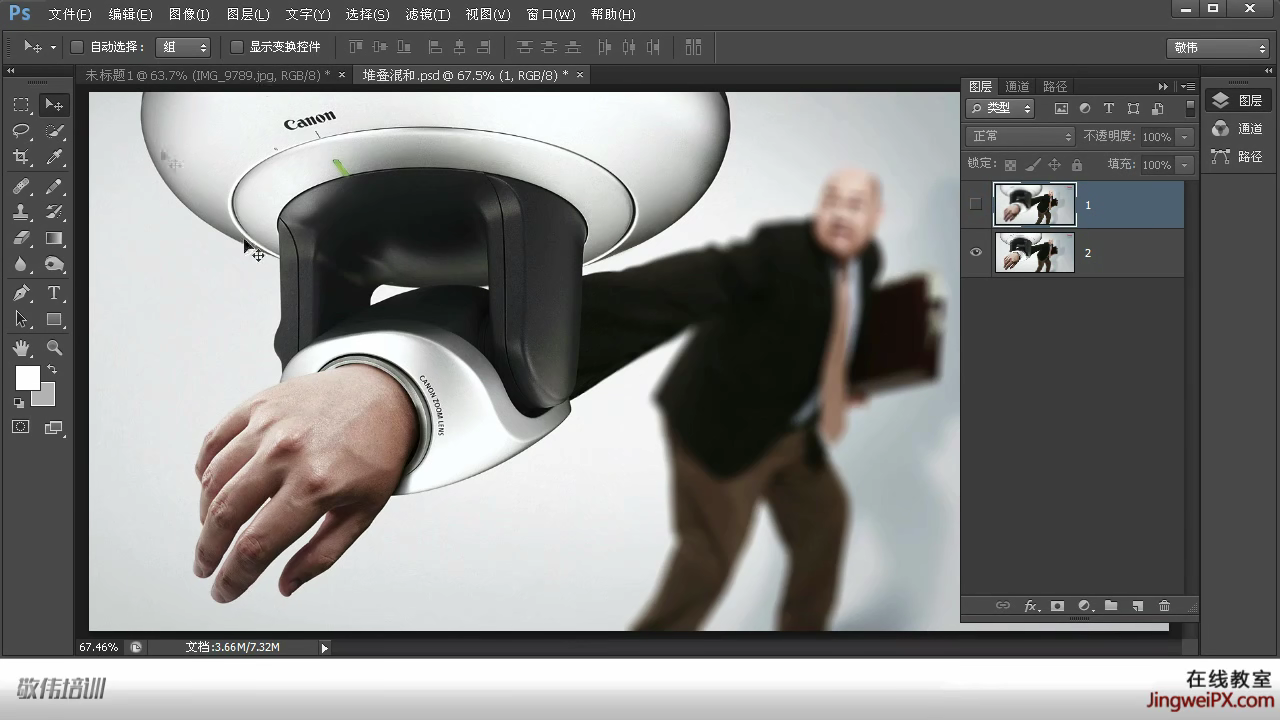
Task: Select layer 1 thumbnail
Action: click(x=1034, y=204)
